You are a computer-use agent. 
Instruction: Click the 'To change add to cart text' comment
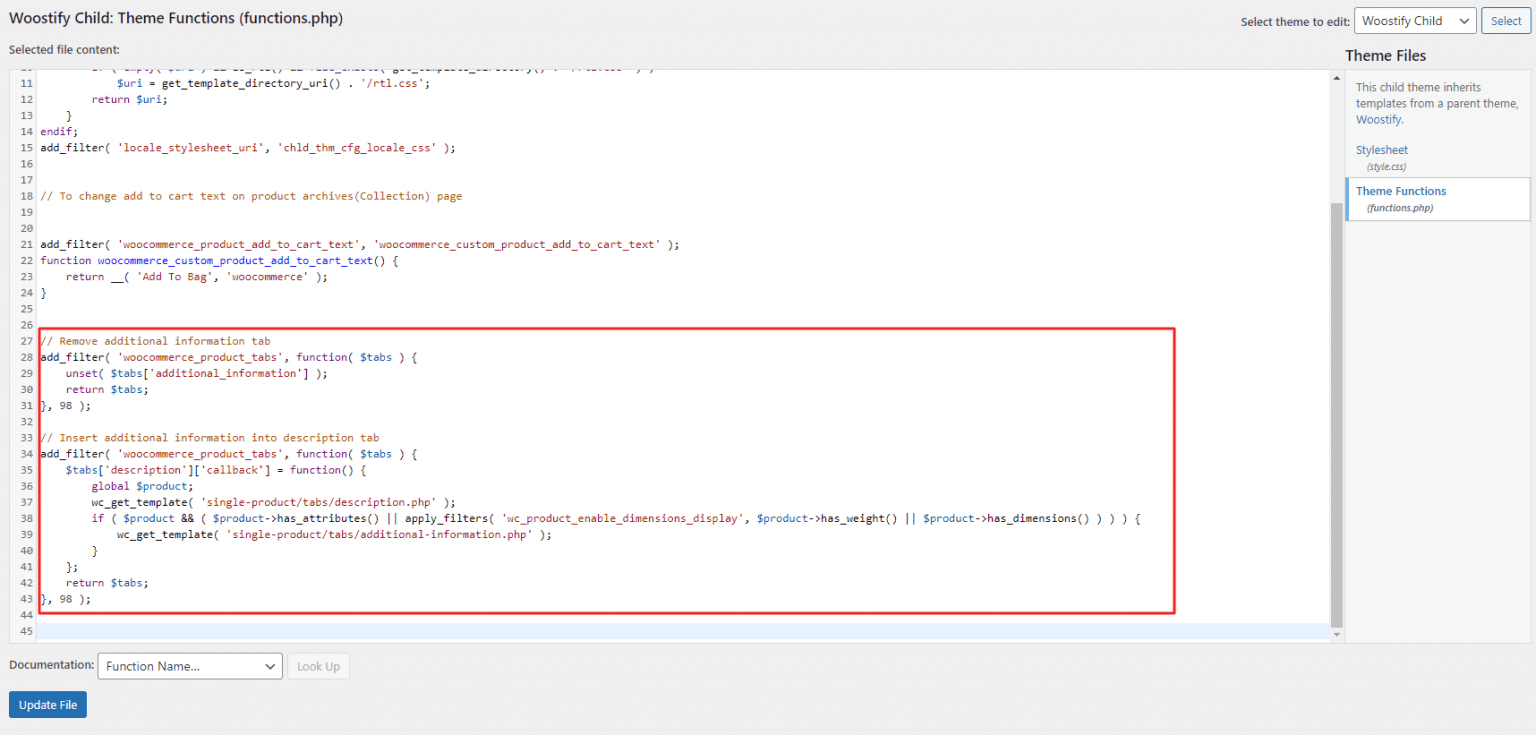(x=251, y=196)
